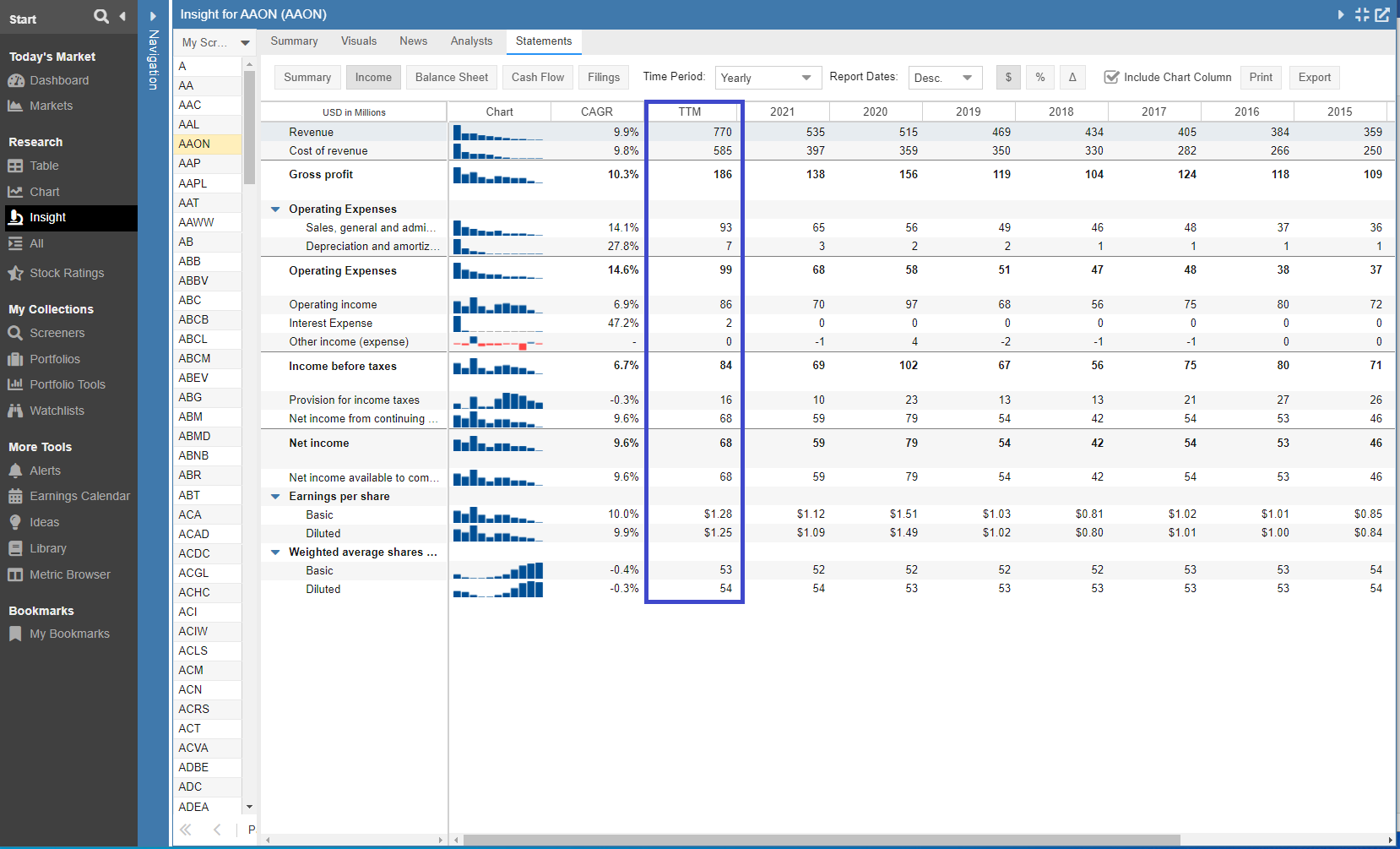The image size is (1400, 849).
Task: Click the 2021 column header
Action: tap(783, 112)
